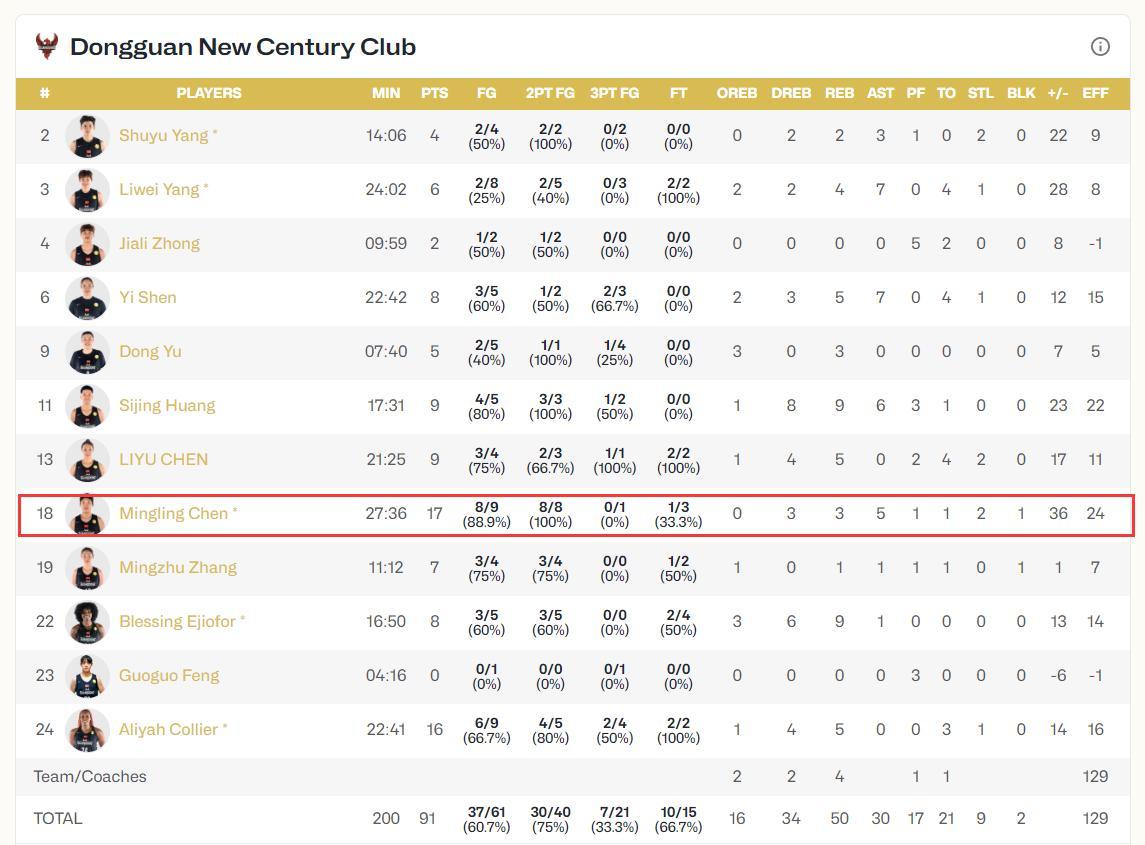Open Shuyu Yang's player photo
The image size is (1145, 845).
click(x=87, y=136)
